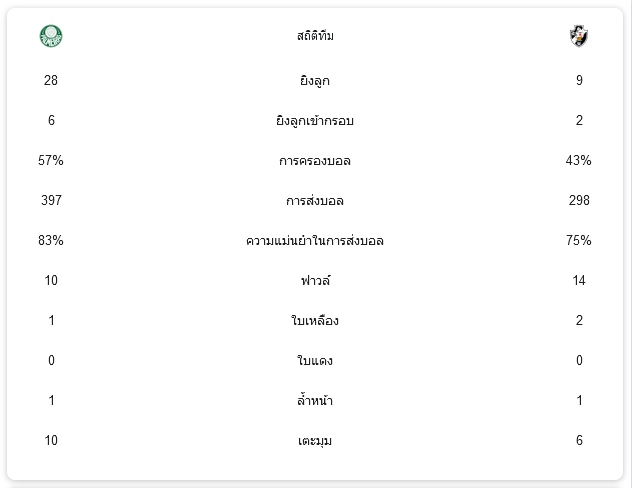
Task: Click the ล้ำหน้า stat label
Action: click(315, 400)
